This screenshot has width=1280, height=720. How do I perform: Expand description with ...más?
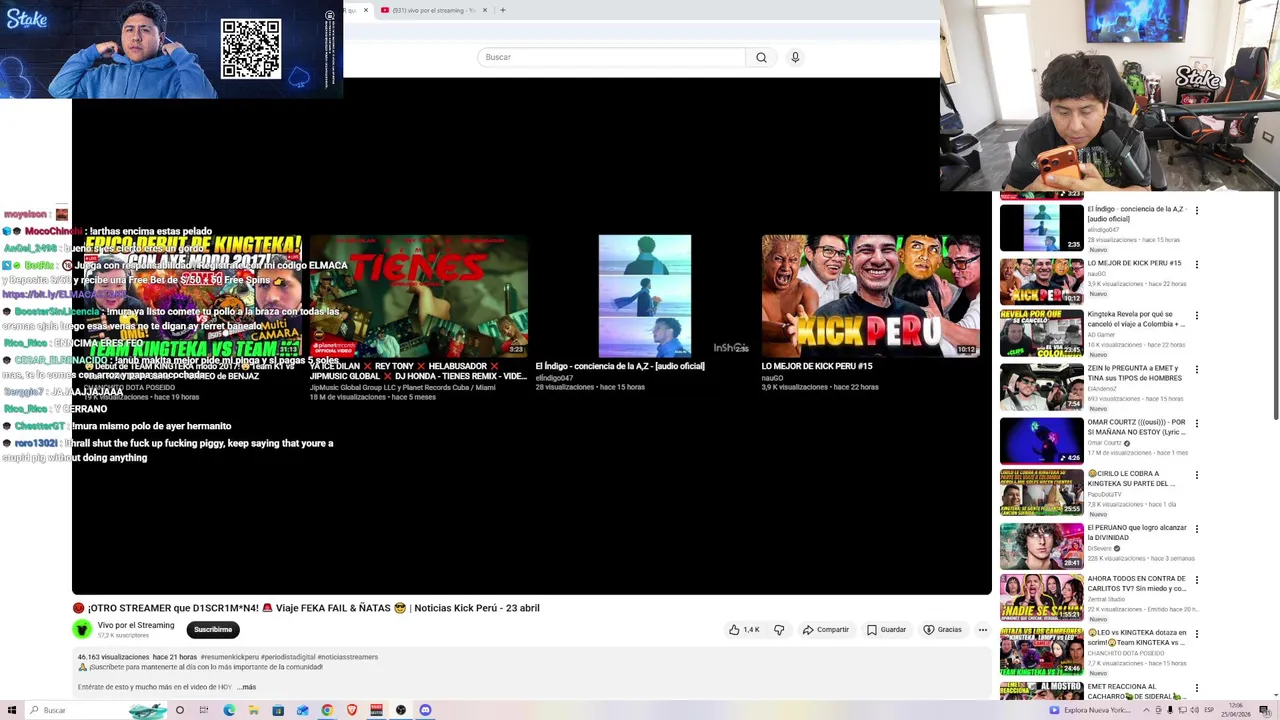pyautogui.click(x=246, y=687)
